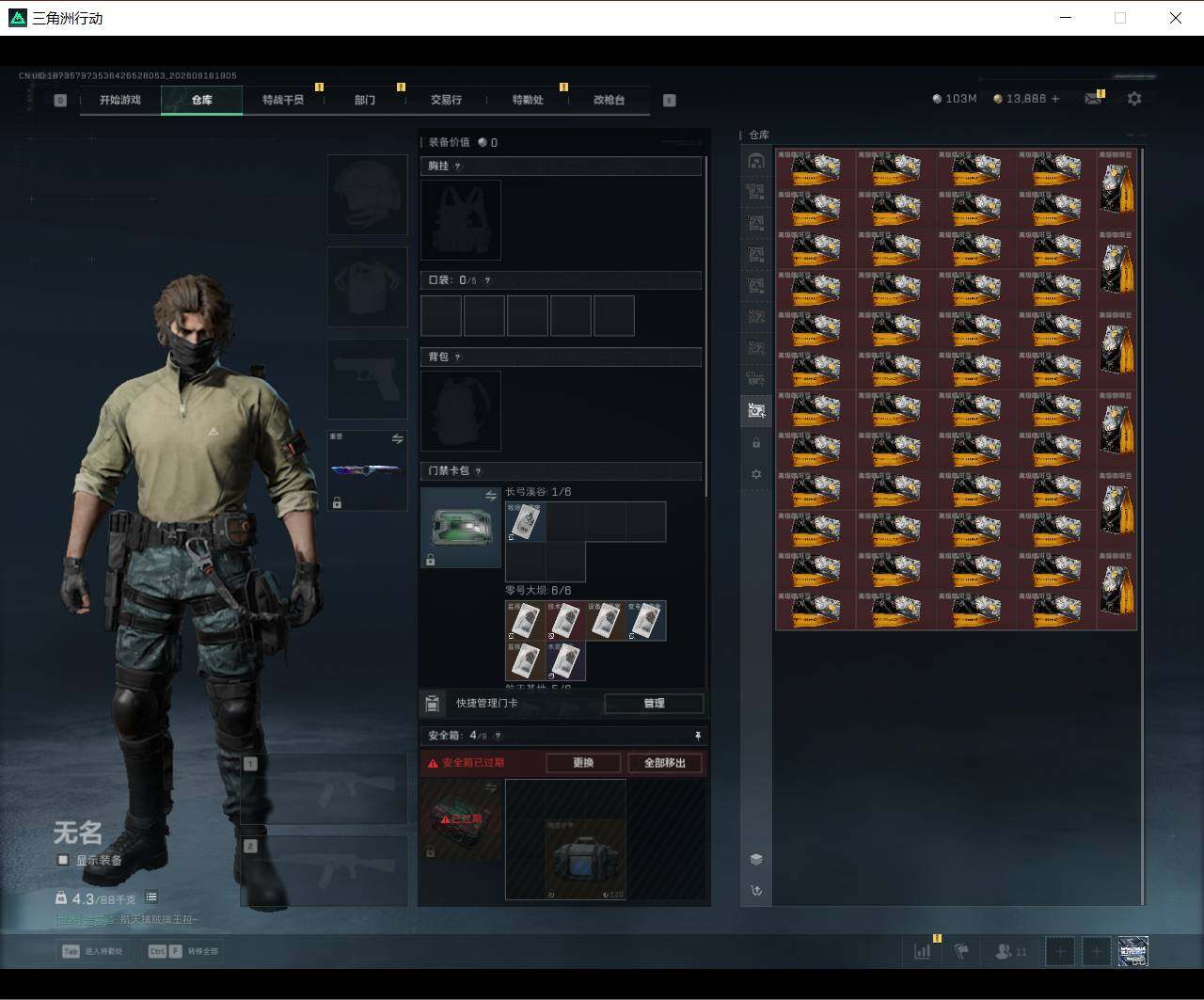Select the highlighted warehouse category icon
Screen dimensions: 1204x1000
(x=755, y=410)
